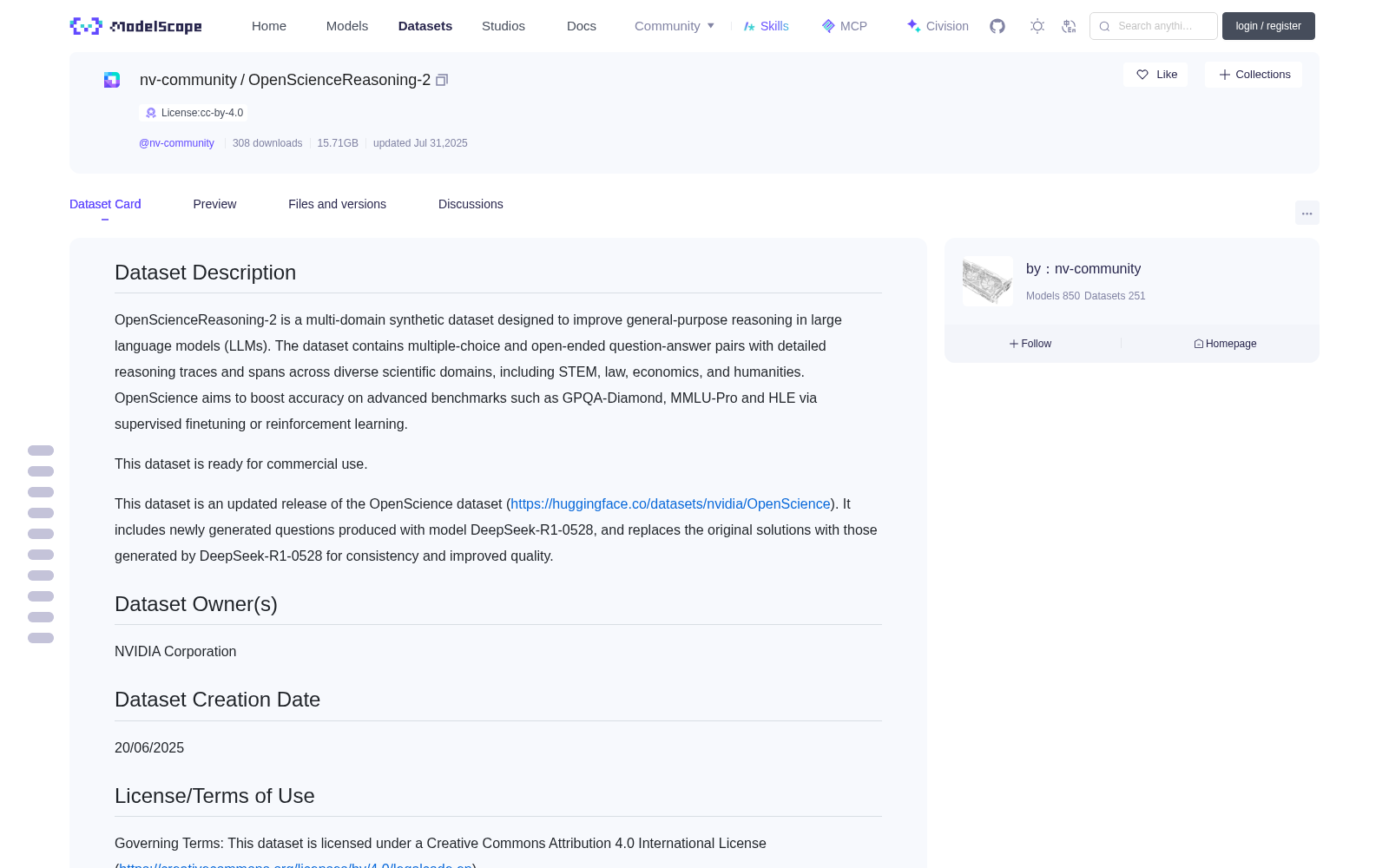Add the dataset to Collections

(1254, 75)
